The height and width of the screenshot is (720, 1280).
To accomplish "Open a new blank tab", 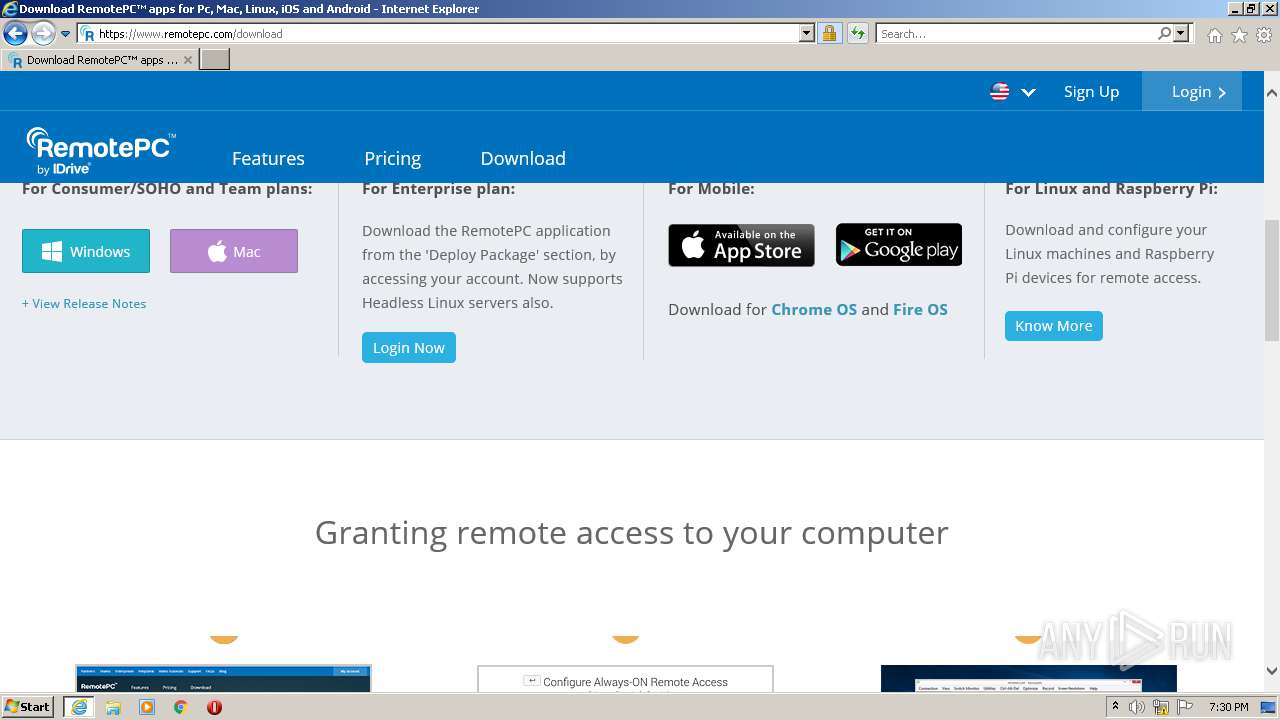I will tap(215, 60).
